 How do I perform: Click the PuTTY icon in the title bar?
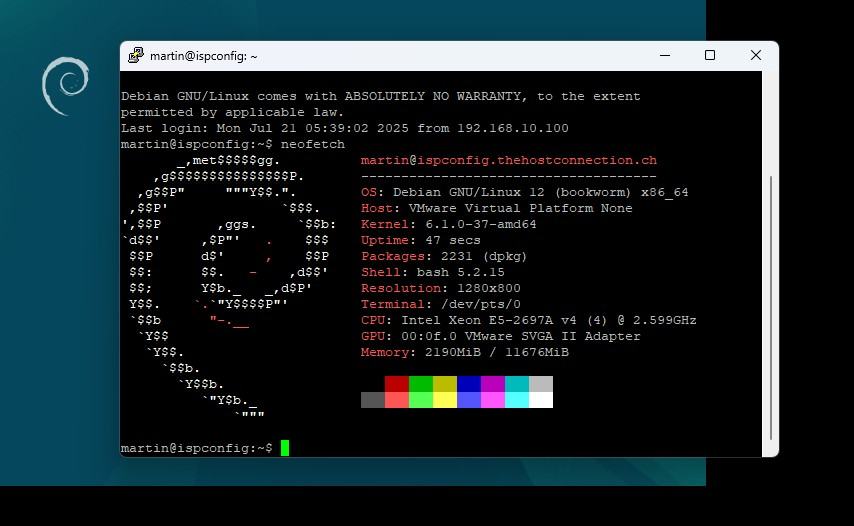(x=136, y=56)
